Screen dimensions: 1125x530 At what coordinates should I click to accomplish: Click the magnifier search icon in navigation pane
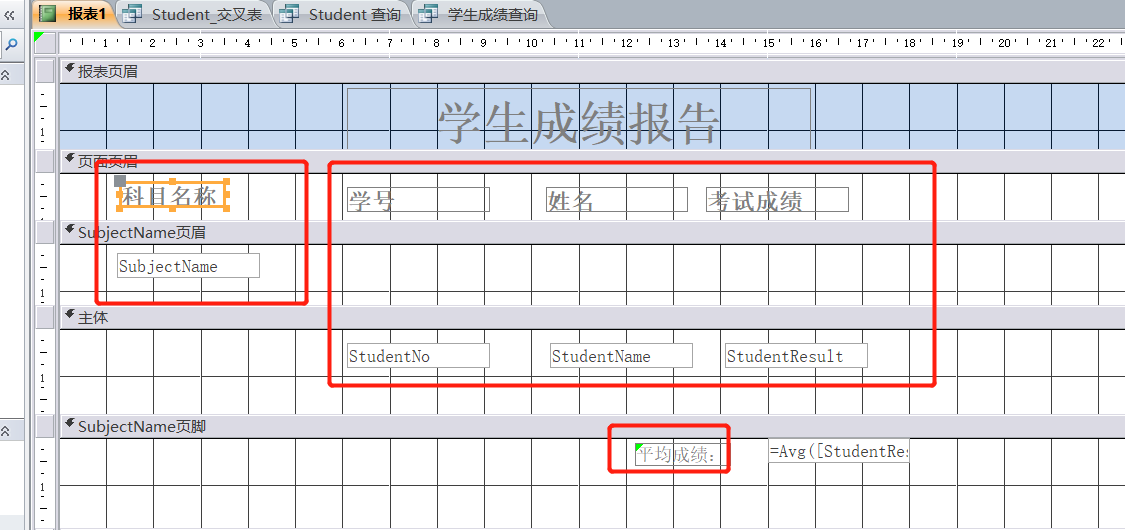tap(12, 45)
